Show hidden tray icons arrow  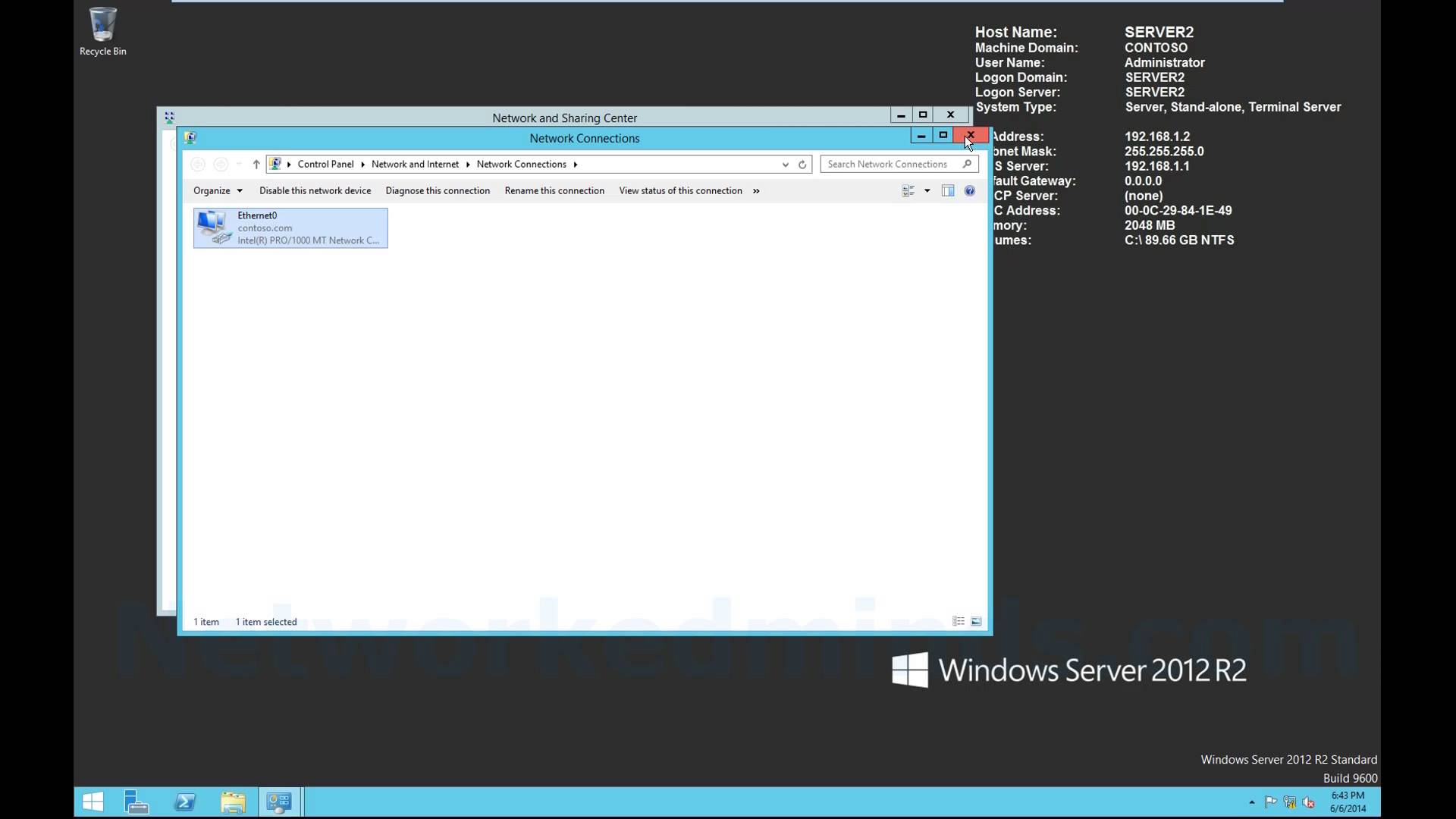[x=1251, y=802]
